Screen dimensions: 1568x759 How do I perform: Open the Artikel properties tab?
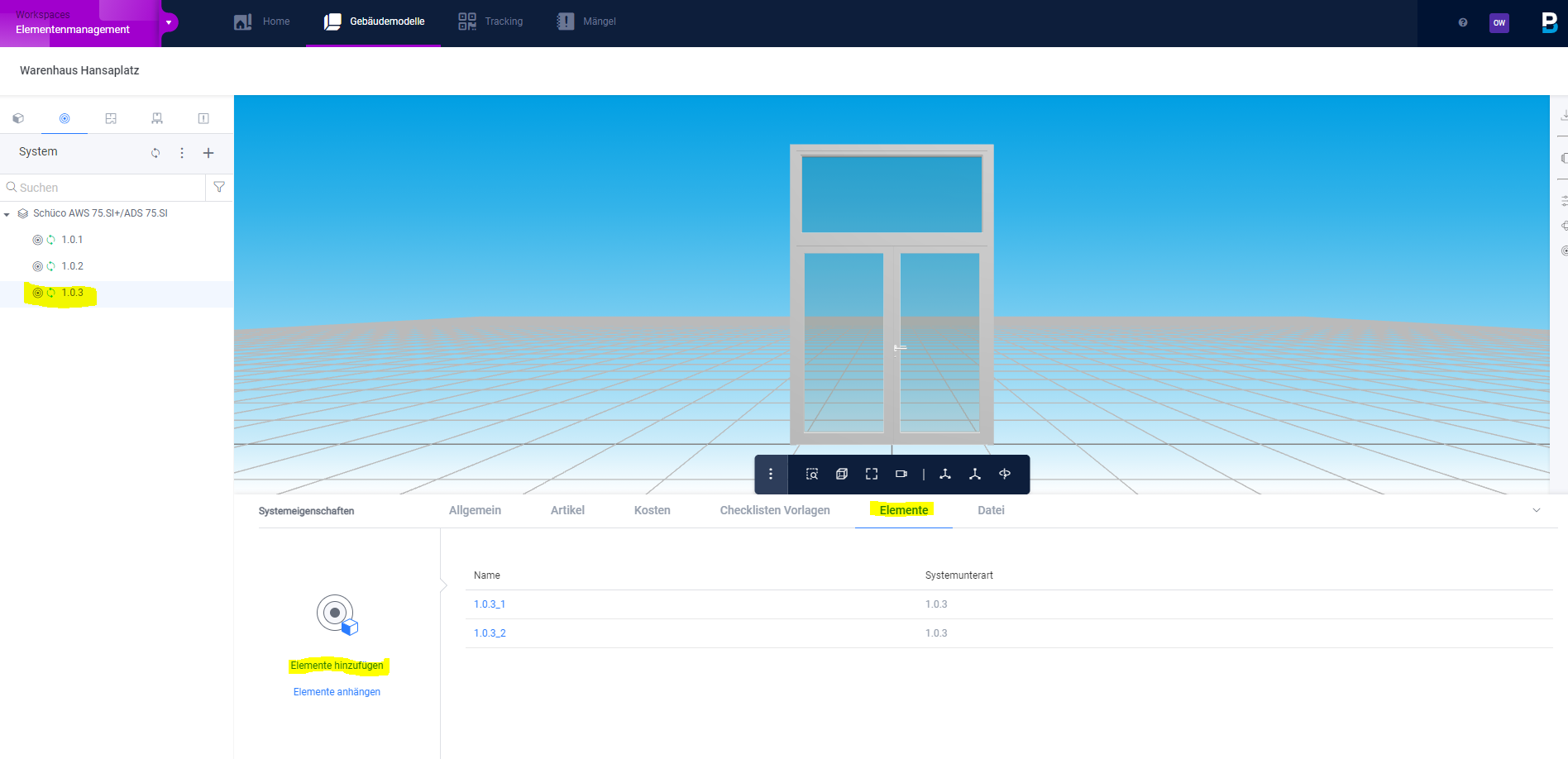click(x=567, y=510)
